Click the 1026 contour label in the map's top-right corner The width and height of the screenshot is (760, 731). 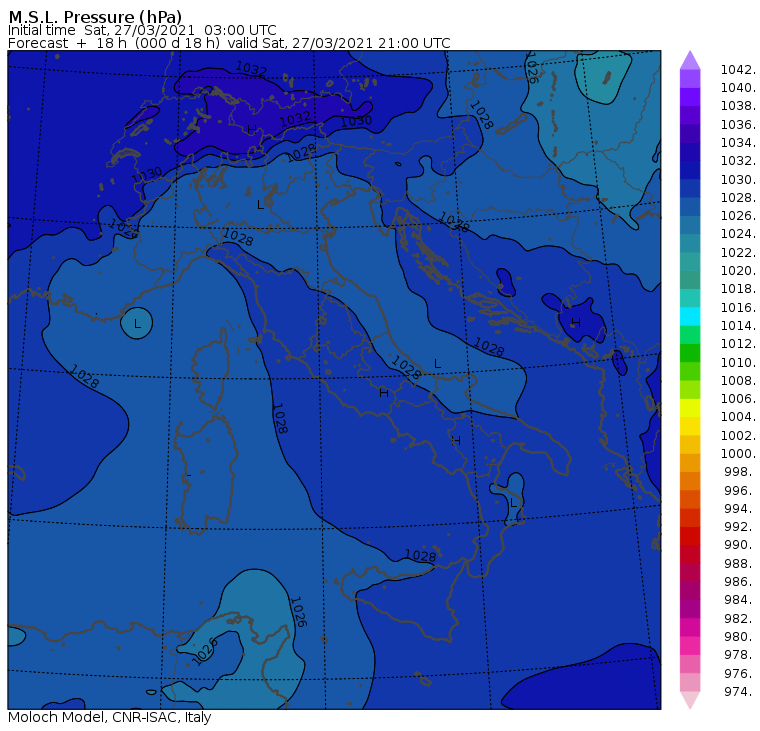click(x=532, y=68)
